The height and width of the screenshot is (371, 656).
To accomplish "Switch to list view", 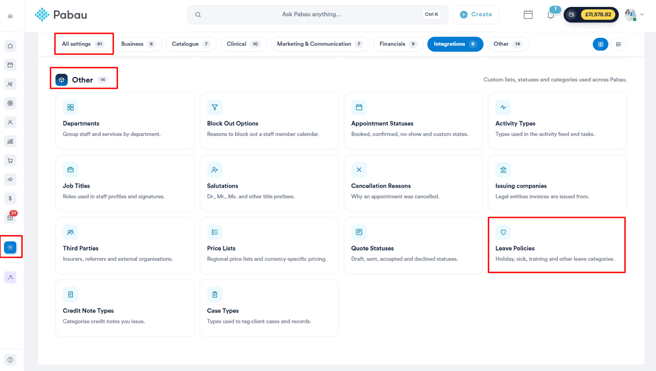I will point(618,44).
